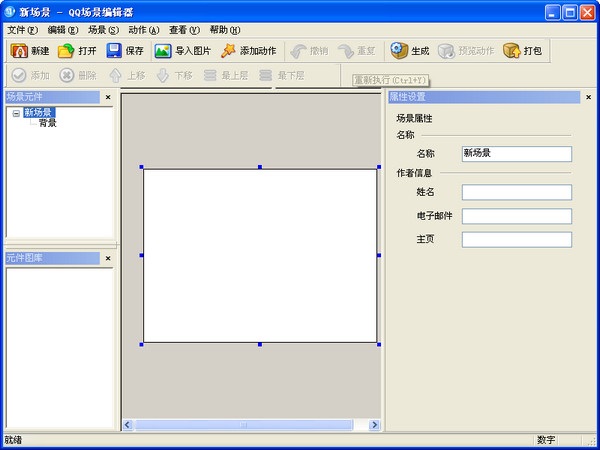Click the 打包 package icon
This screenshot has width=600, height=450.
point(512,51)
